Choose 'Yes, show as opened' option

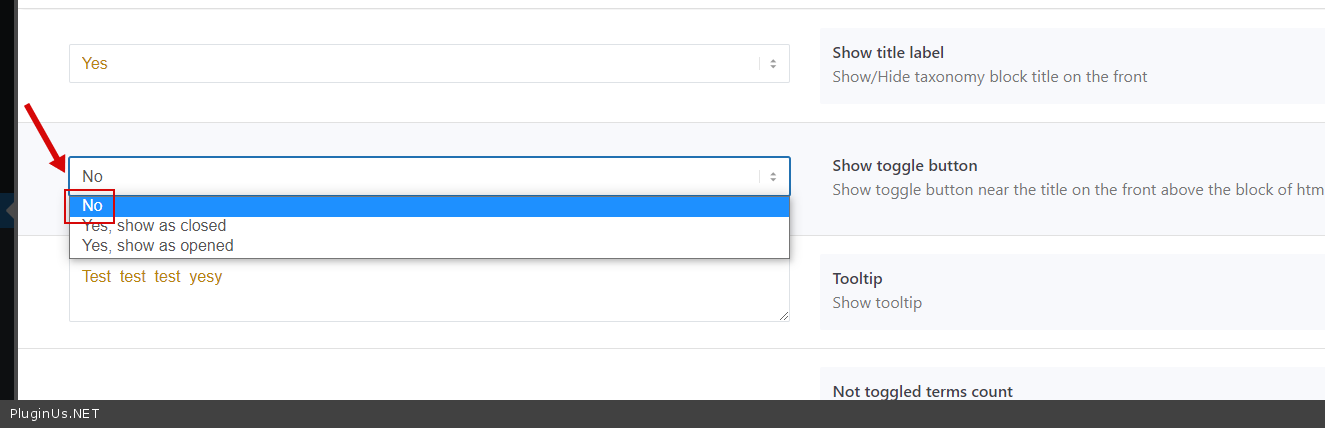[158, 246]
